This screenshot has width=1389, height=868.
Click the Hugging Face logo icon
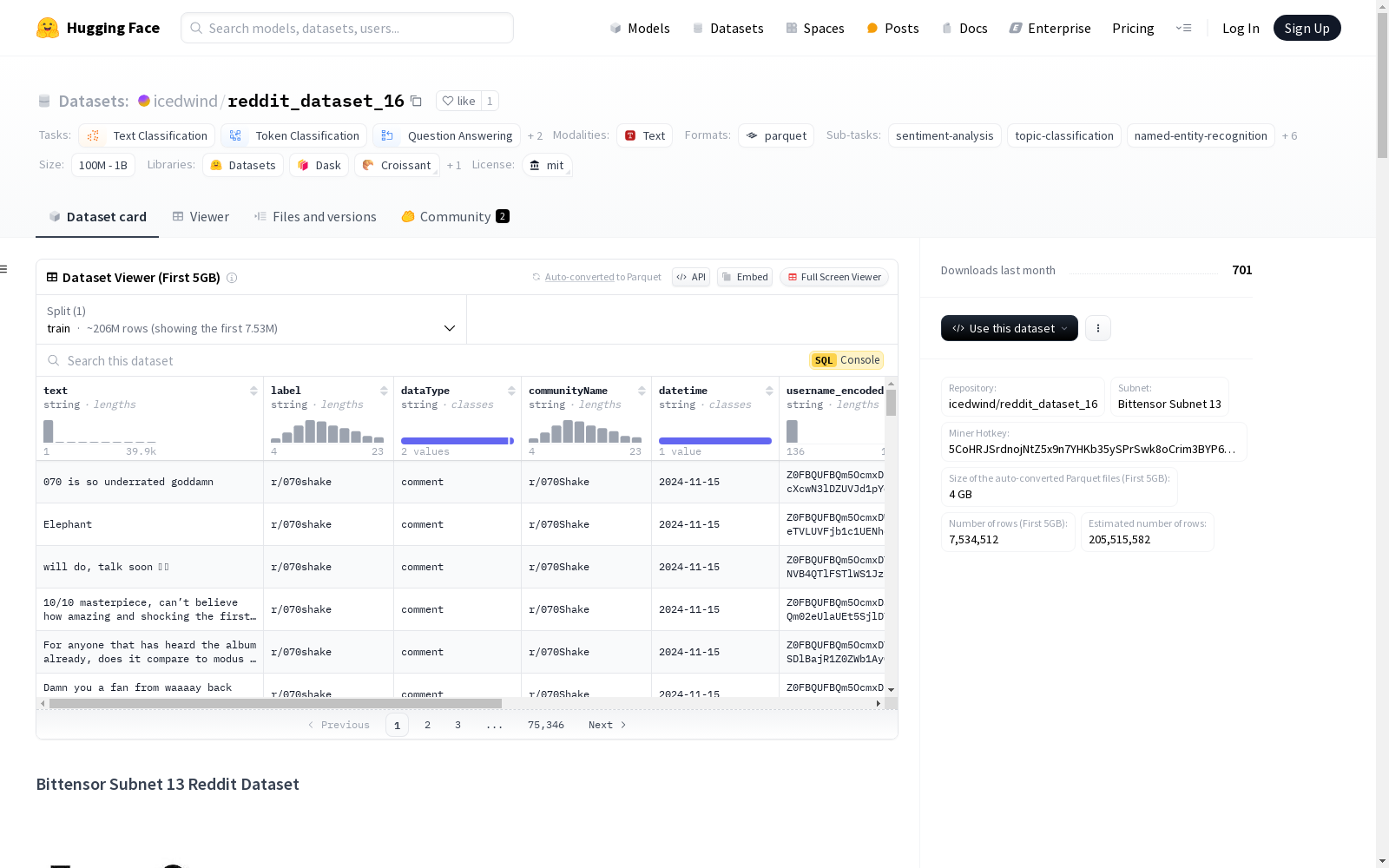[48, 28]
